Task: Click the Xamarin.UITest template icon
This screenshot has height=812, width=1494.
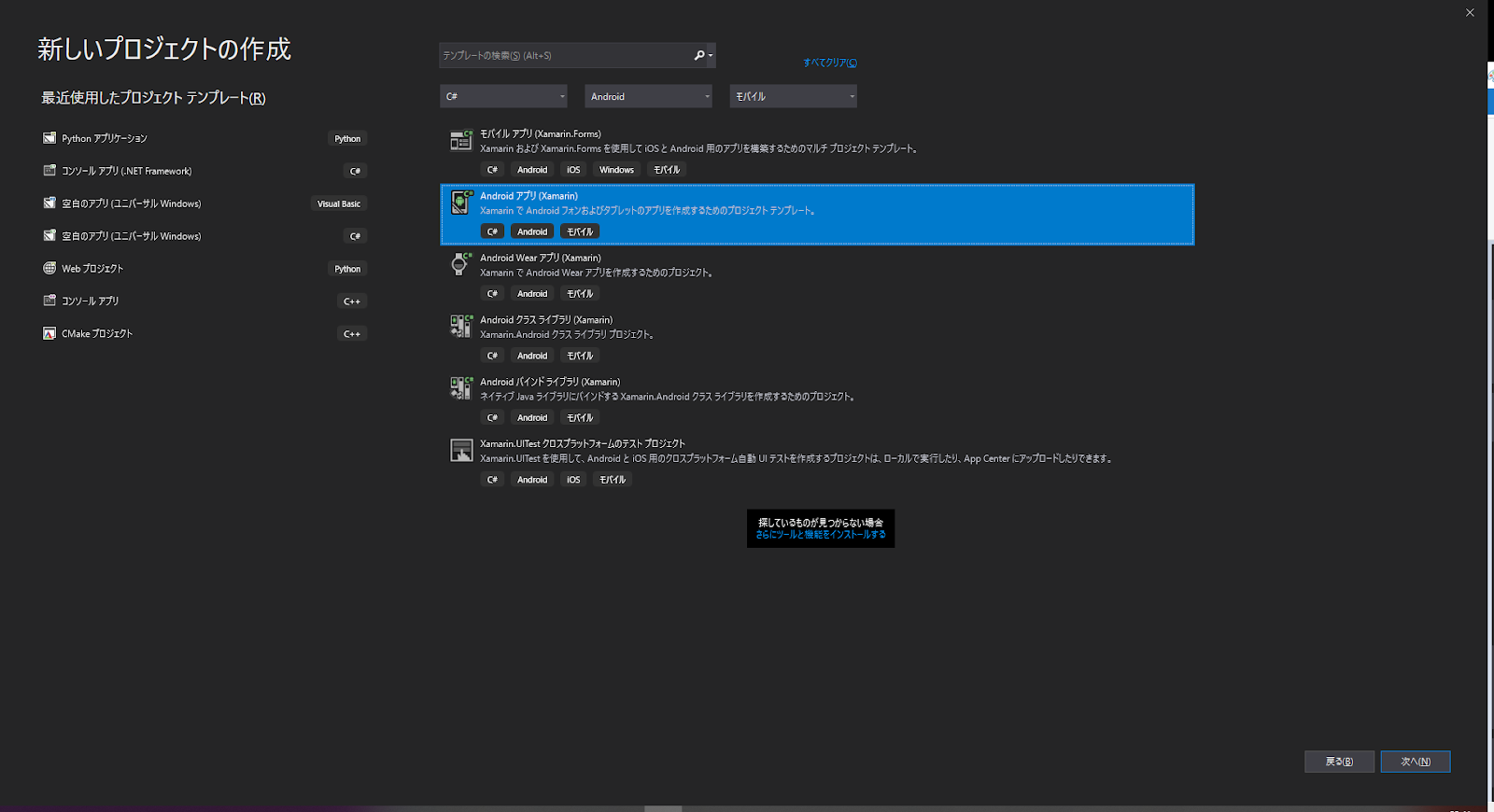Action: 461,450
